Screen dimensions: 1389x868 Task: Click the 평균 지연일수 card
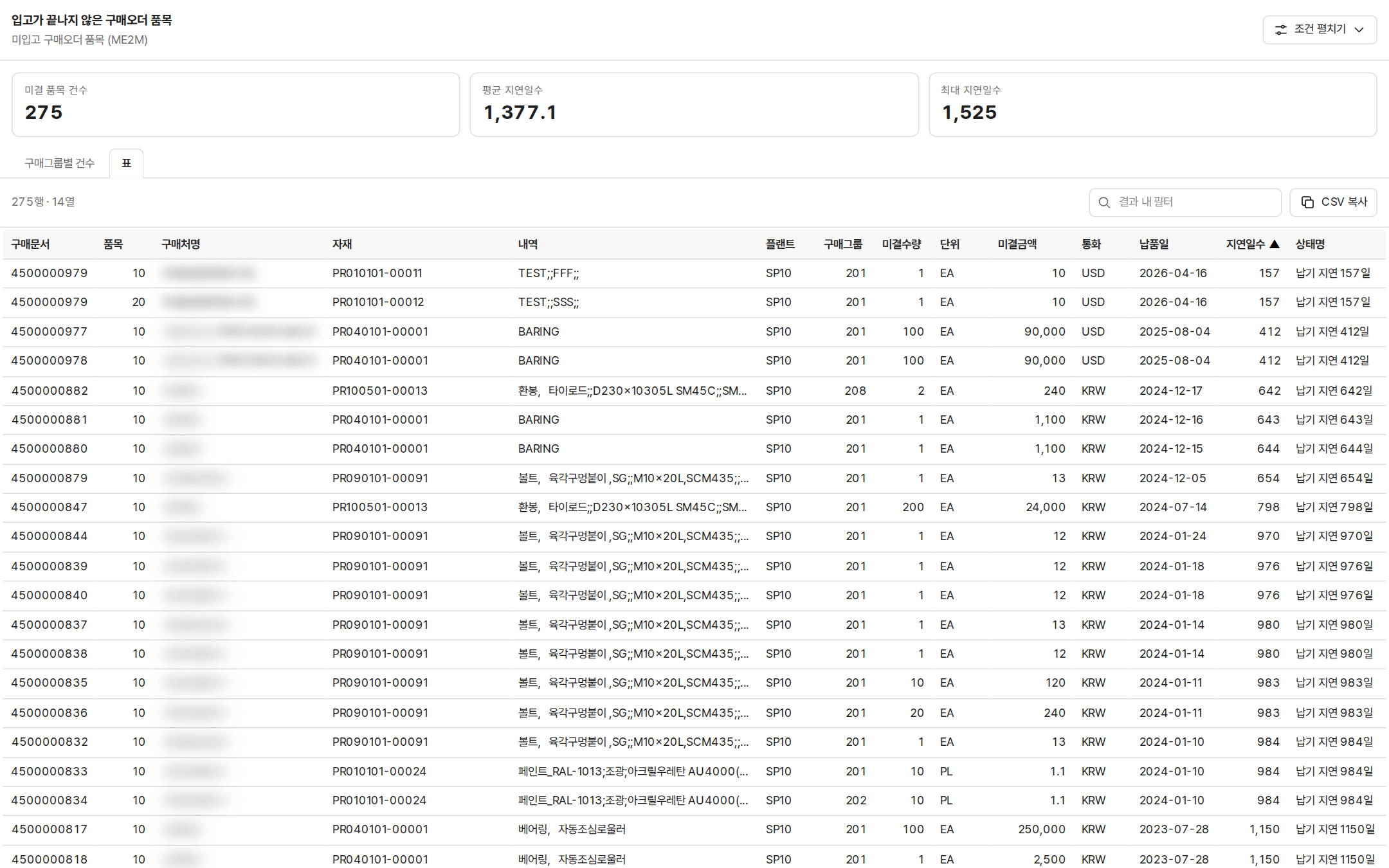click(x=694, y=105)
